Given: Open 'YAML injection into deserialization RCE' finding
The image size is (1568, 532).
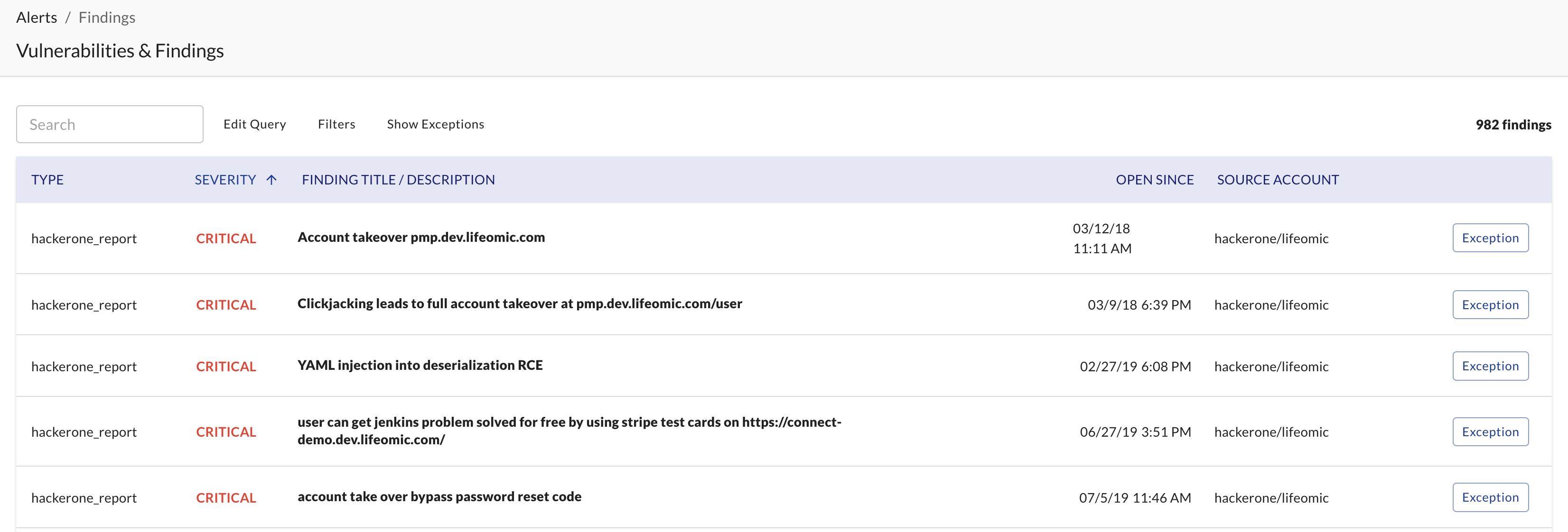Looking at the screenshot, I should pyautogui.click(x=420, y=365).
